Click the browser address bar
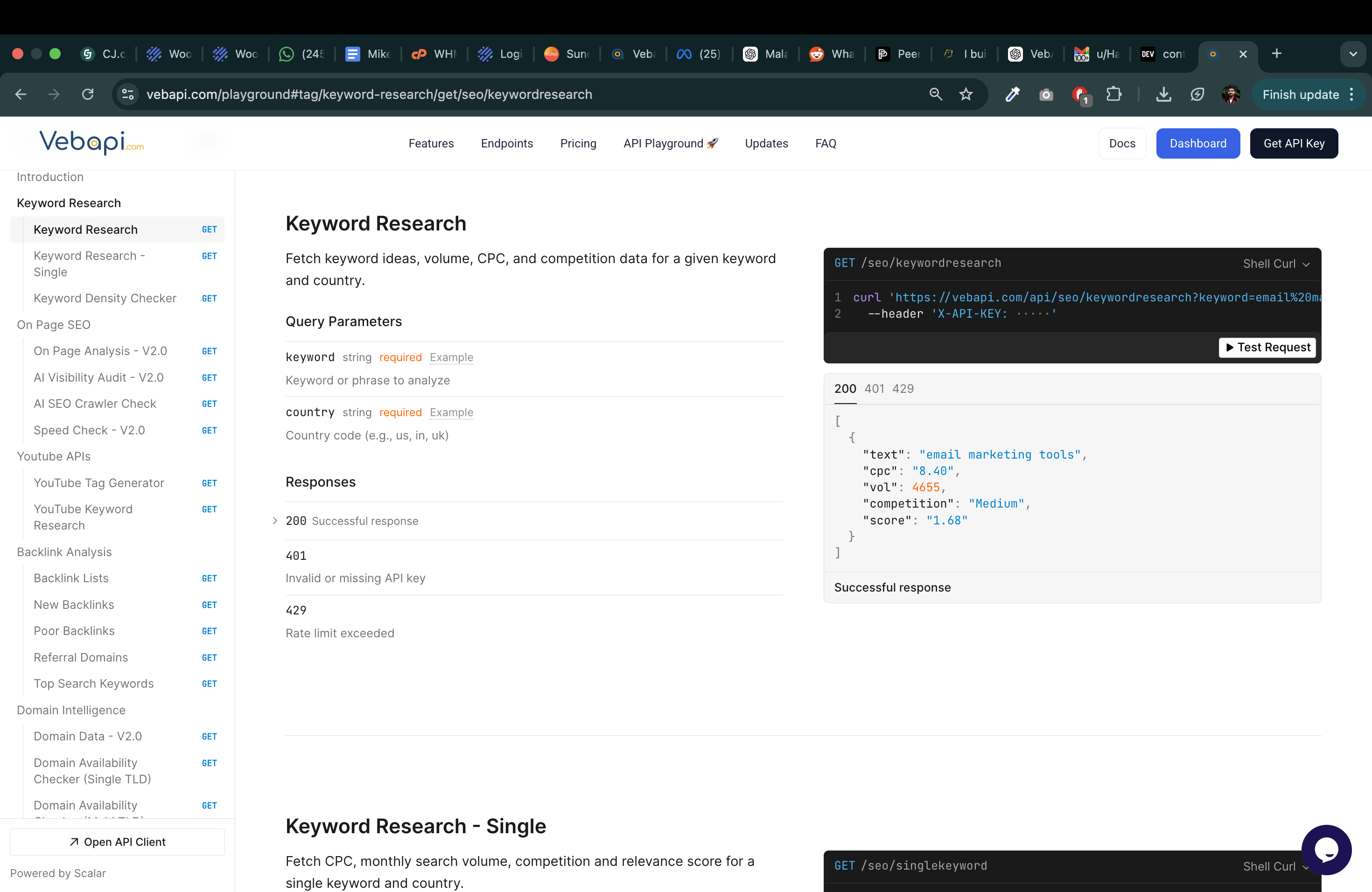 pos(369,94)
